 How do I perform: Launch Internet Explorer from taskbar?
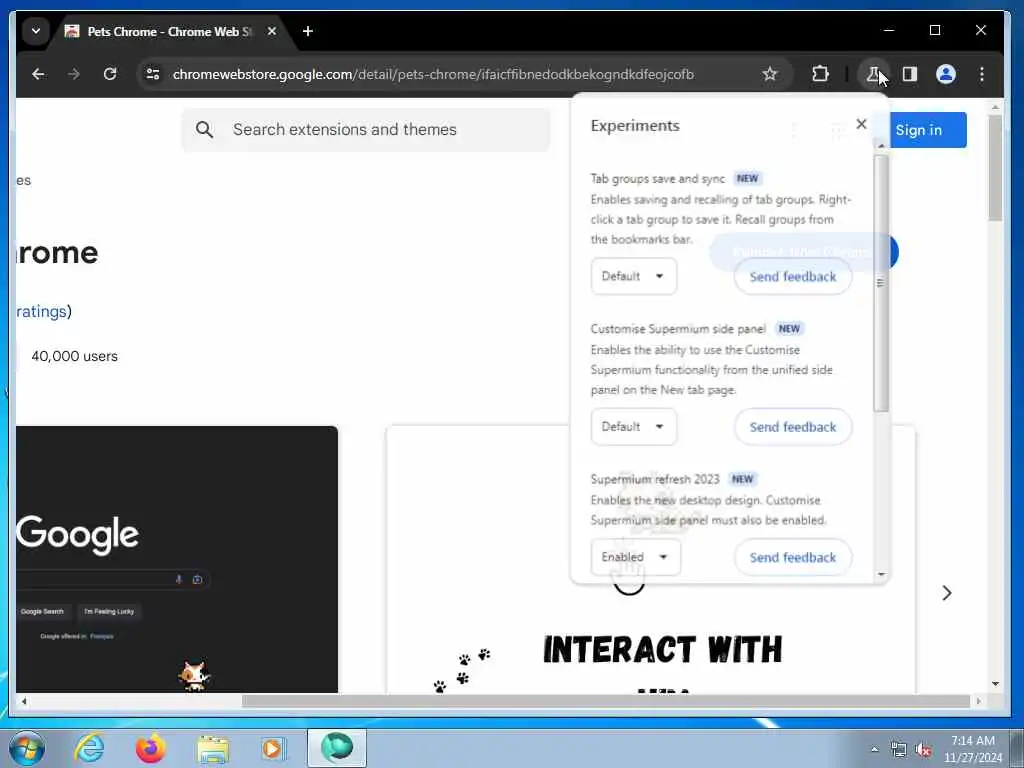89,748
